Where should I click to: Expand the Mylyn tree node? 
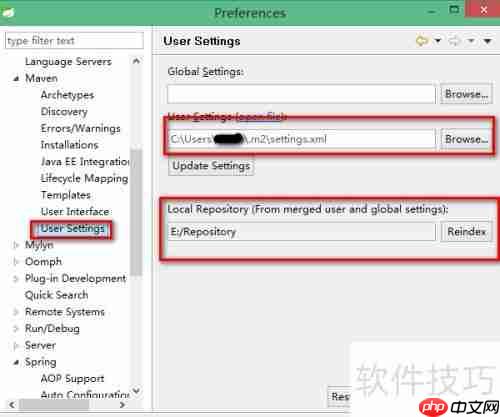coord(16,245)
